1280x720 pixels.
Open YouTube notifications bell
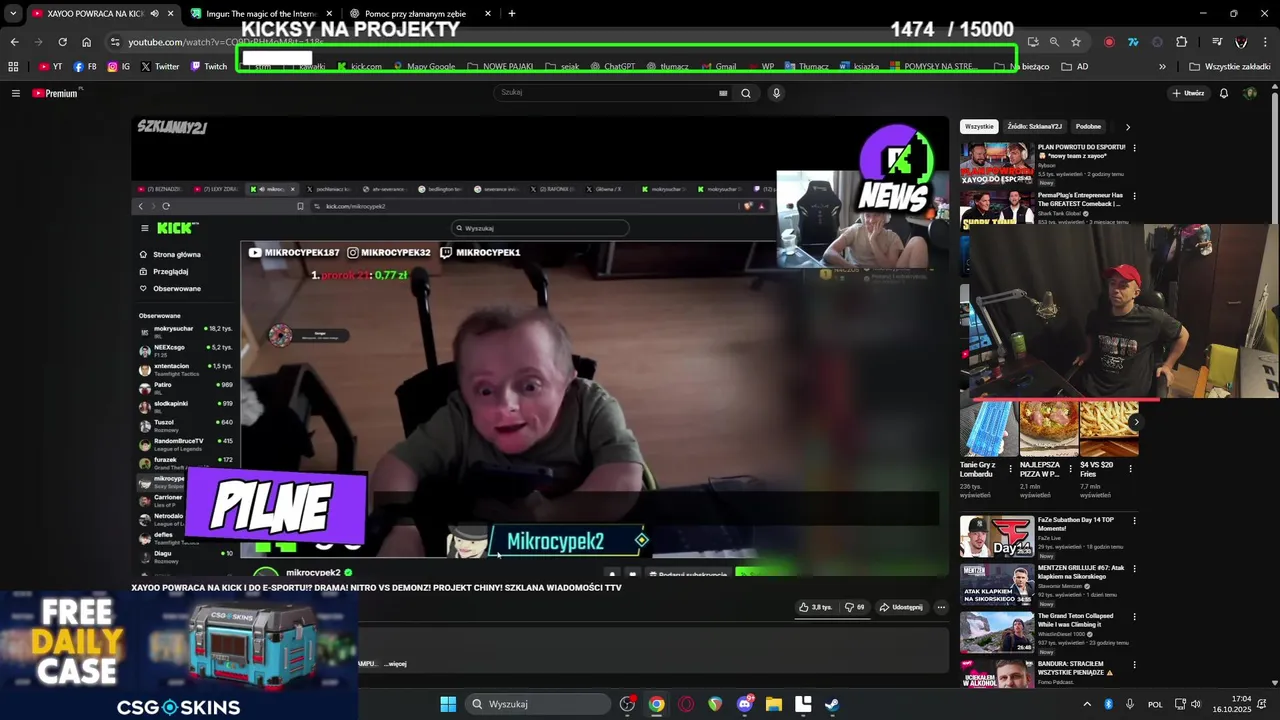coord(1223,93)
